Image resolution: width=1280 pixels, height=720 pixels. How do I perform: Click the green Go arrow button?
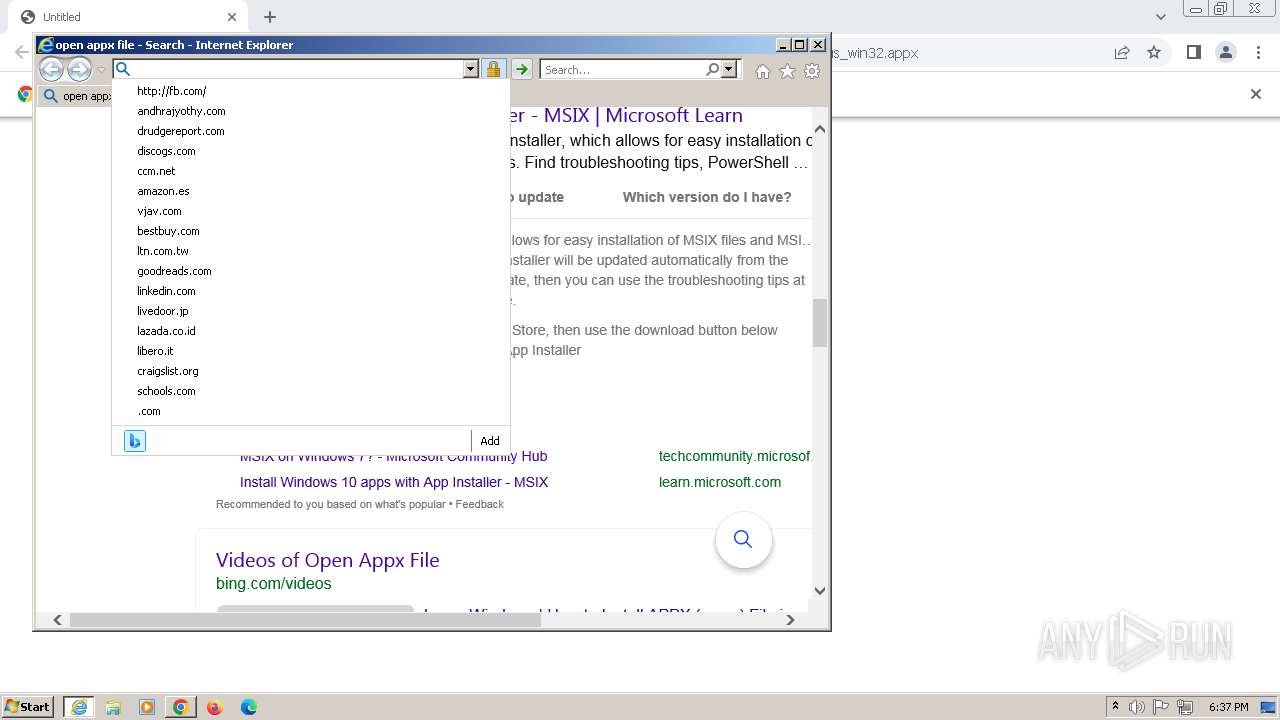click(x=522, y=69)
